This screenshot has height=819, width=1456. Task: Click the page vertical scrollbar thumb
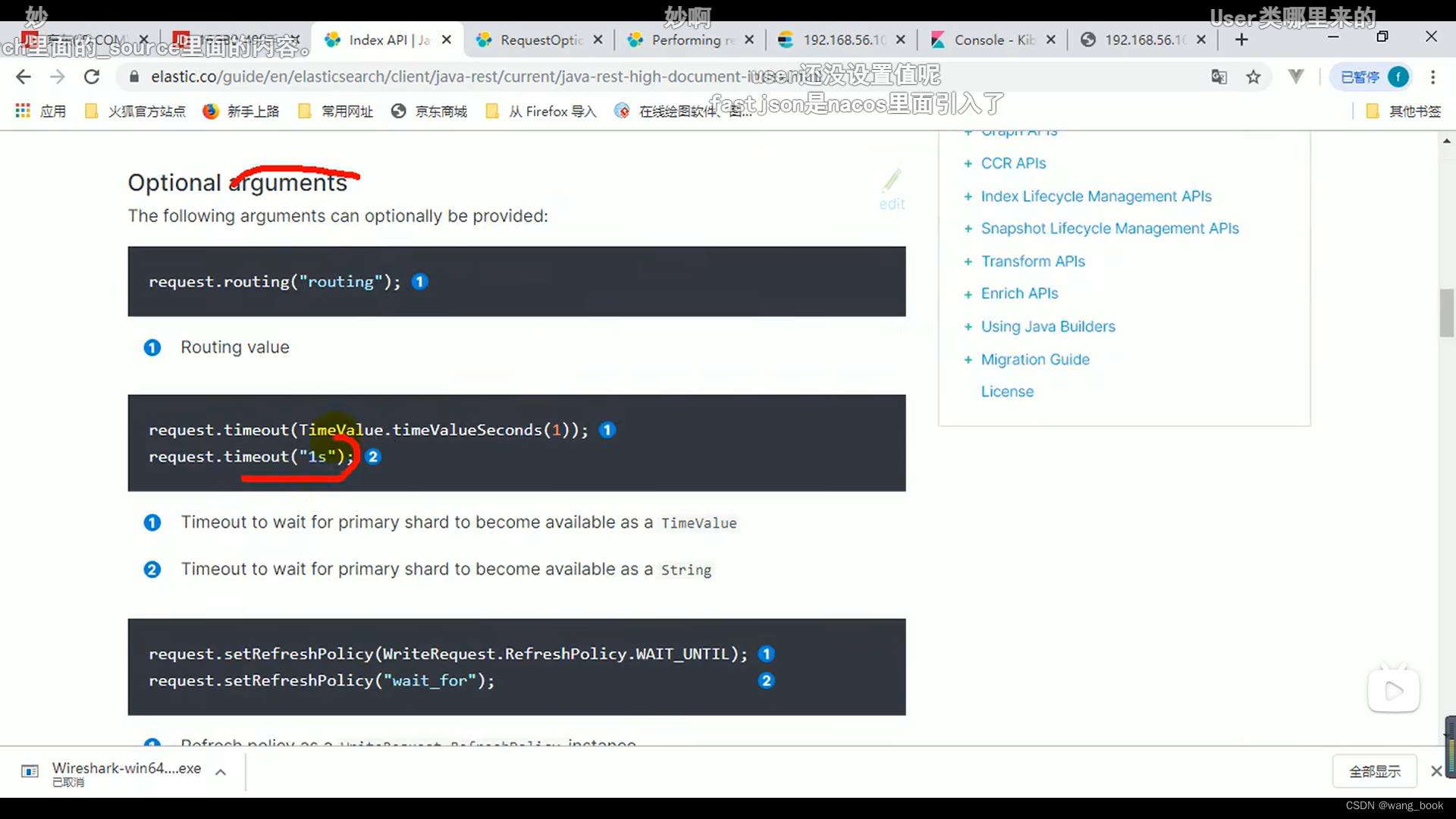tap(1447, 312)
